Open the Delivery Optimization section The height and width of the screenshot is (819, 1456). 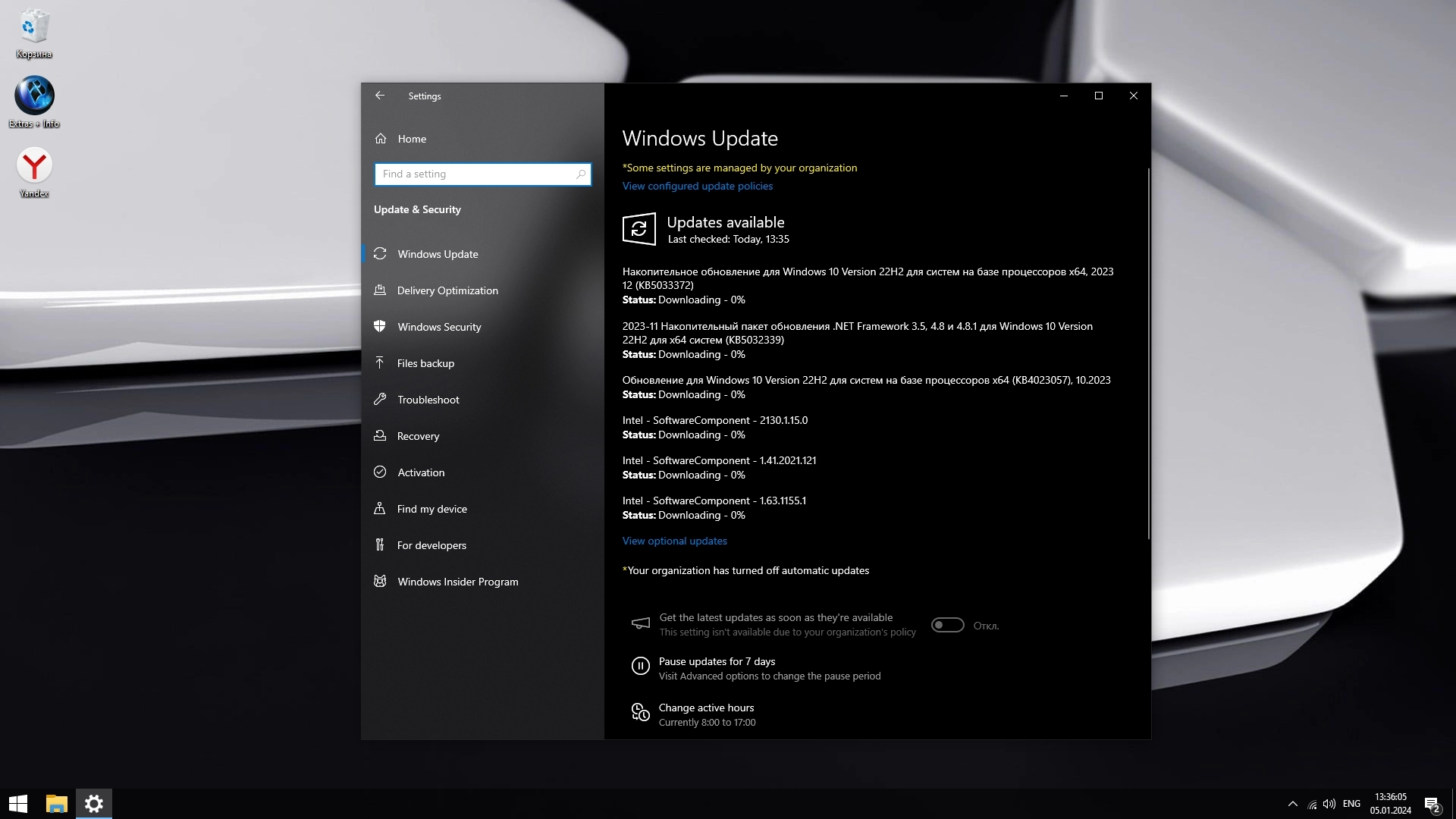pyautogui.click(x=447, y=290)
